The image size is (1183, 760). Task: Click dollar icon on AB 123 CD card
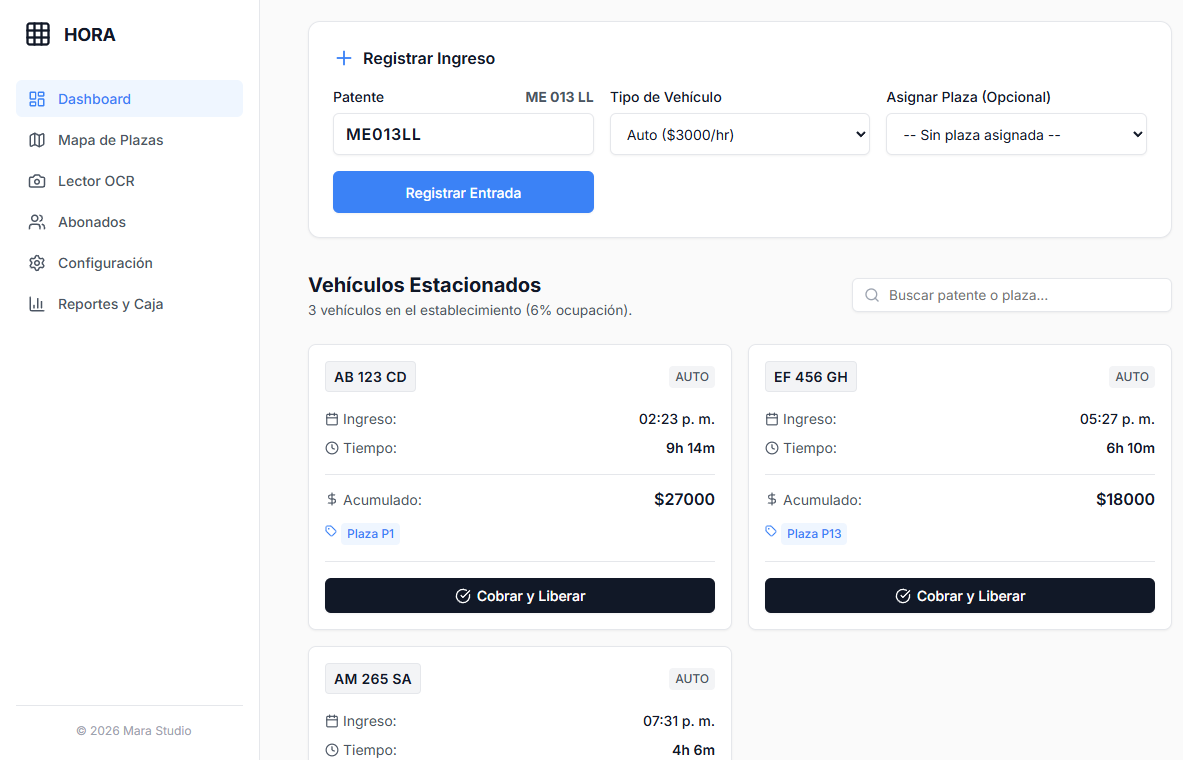point(332,500)
